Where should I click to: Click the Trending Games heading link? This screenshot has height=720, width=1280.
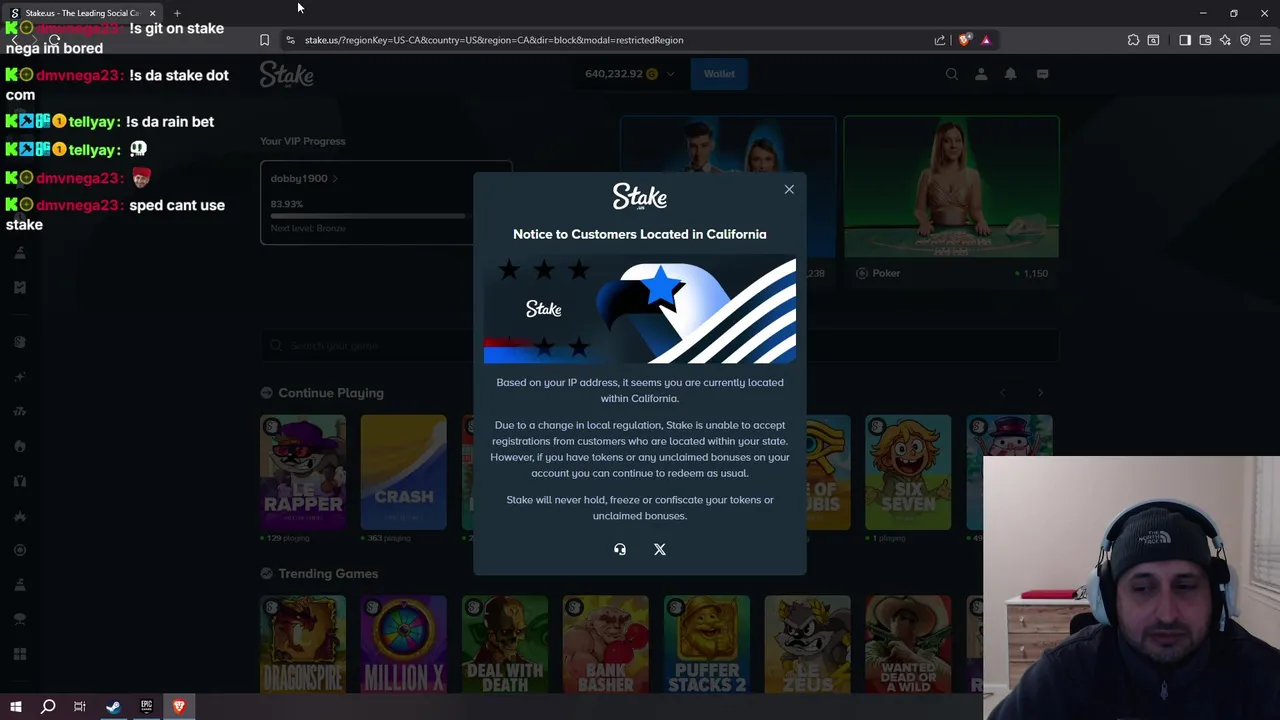coord(328,574)
